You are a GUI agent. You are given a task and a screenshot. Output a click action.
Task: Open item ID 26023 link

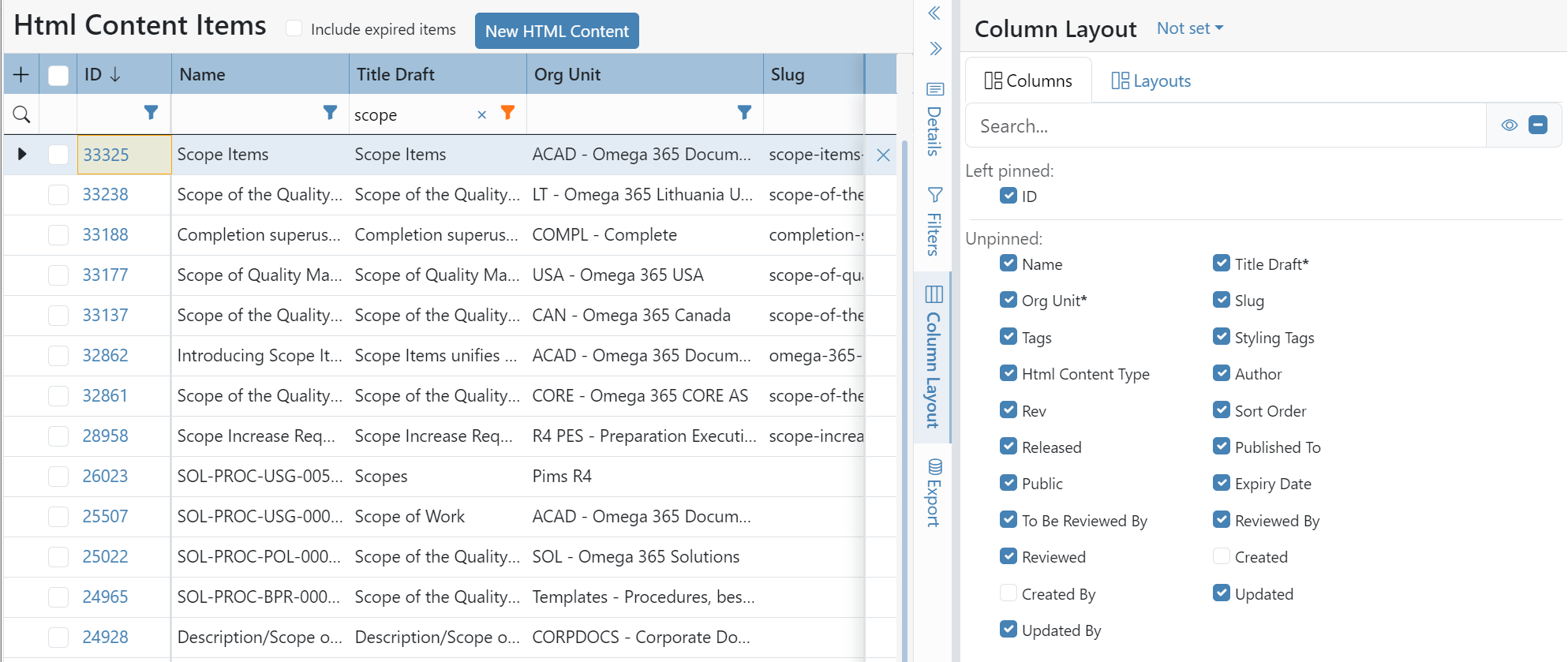106,477
